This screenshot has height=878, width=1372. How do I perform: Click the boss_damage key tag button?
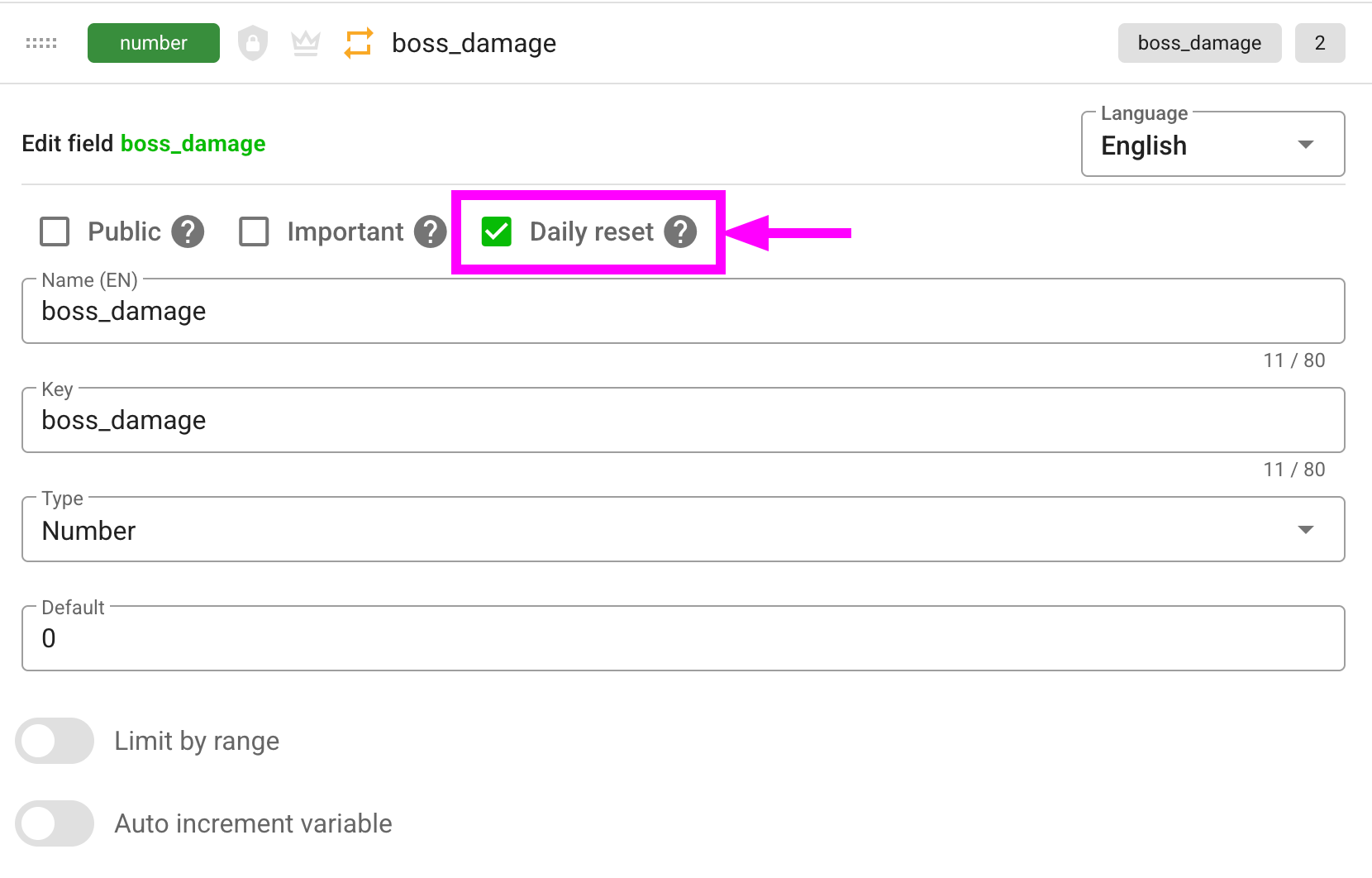[1199, 43]
